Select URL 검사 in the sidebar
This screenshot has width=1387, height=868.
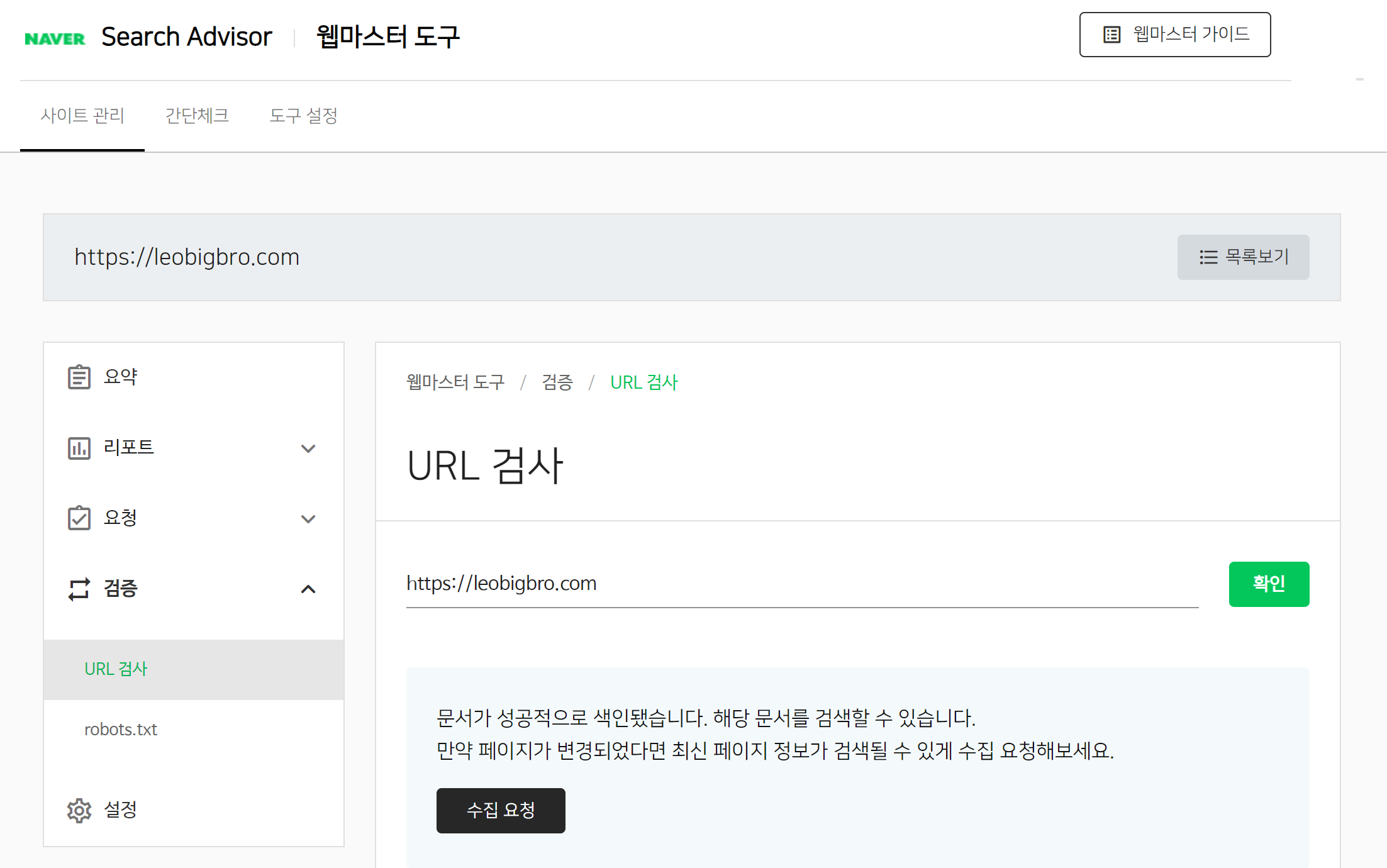click(x=116, y=669)
